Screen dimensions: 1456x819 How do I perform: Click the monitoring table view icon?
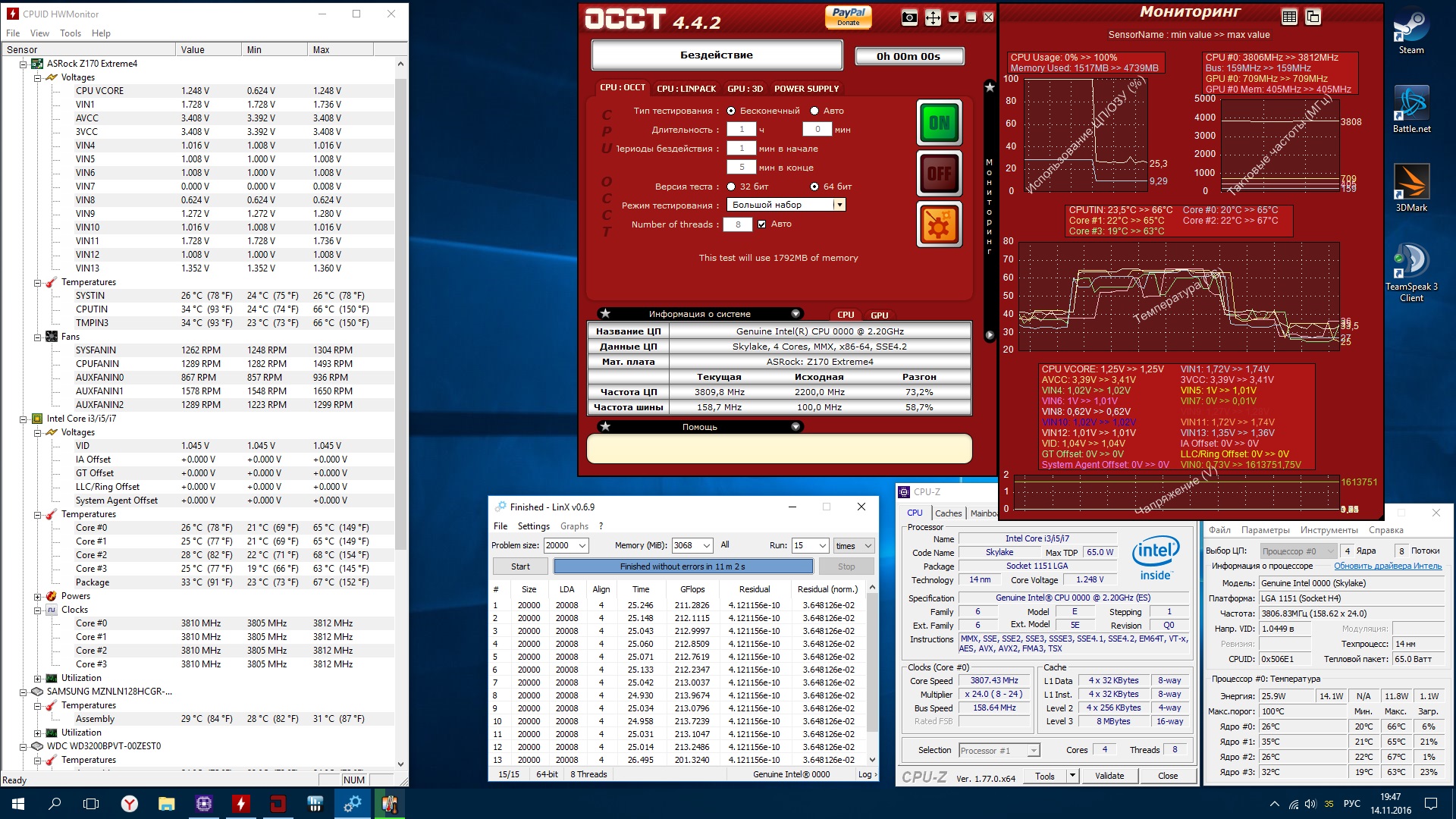click(x=1289, y=17)
